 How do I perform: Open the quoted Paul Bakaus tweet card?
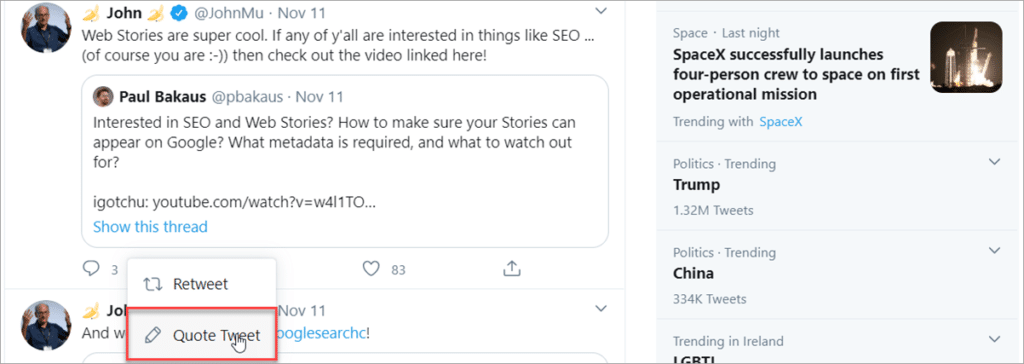(345, 161)
